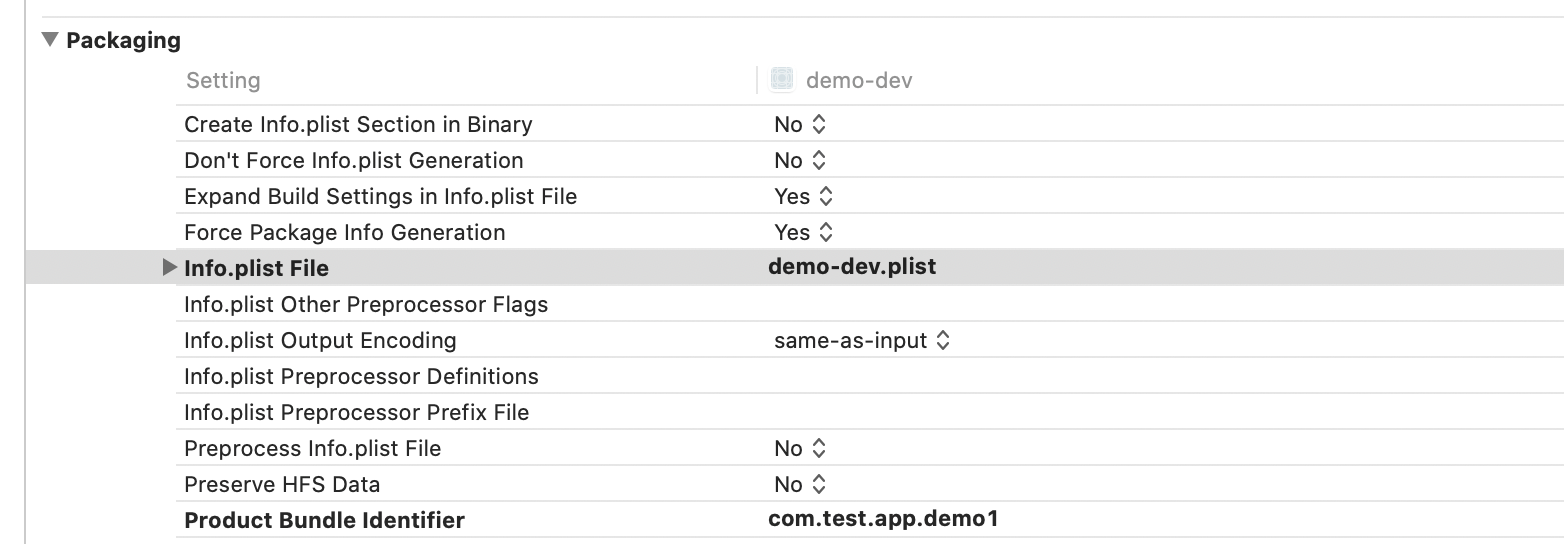Select the Info.plist File setting label
The image size is (1564, 544).
pos(256,269)
